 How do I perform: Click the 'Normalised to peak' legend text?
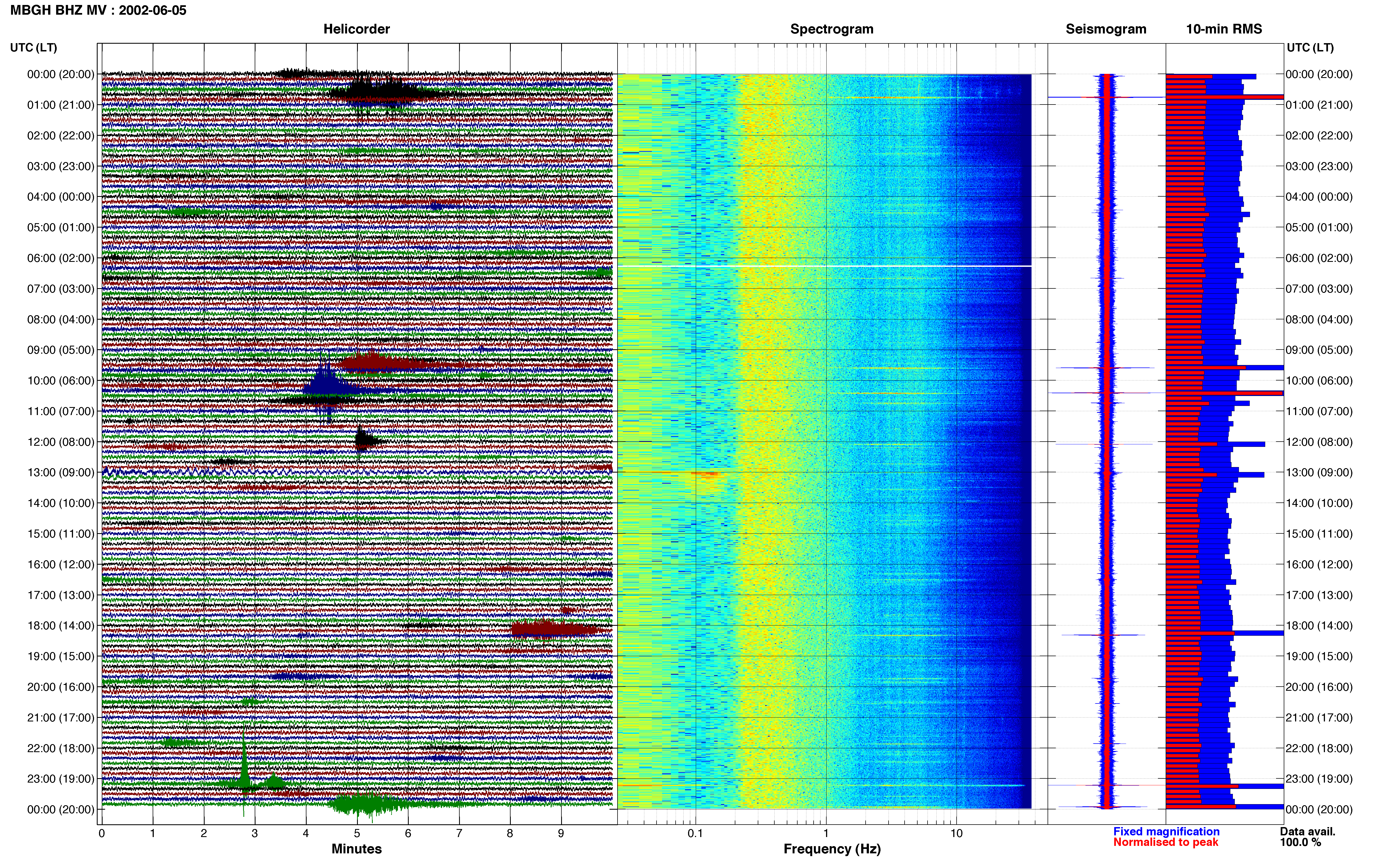(x=1165, y=842)
